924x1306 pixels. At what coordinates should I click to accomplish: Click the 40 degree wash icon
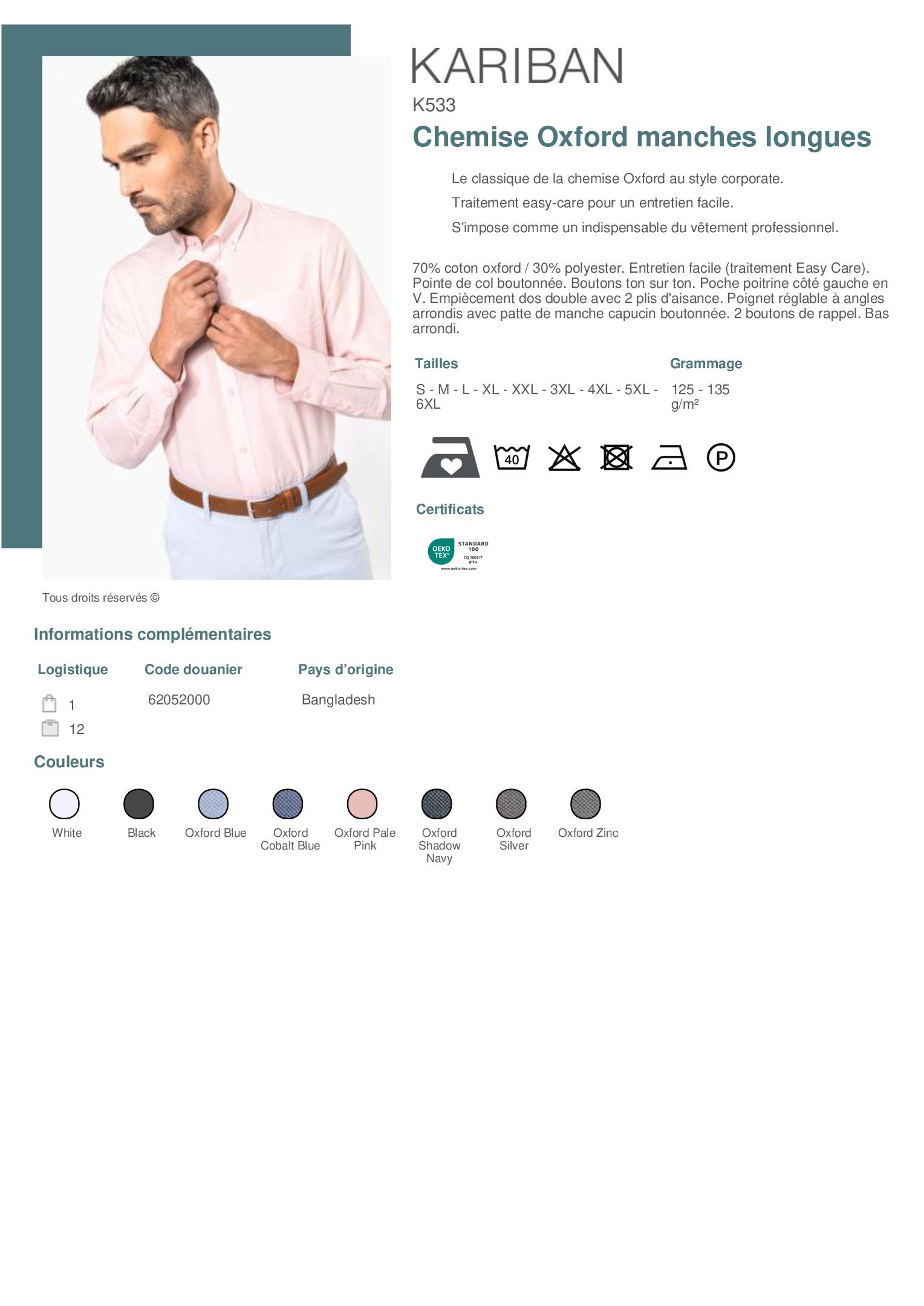pyautogui.click(x=512, y=458)
